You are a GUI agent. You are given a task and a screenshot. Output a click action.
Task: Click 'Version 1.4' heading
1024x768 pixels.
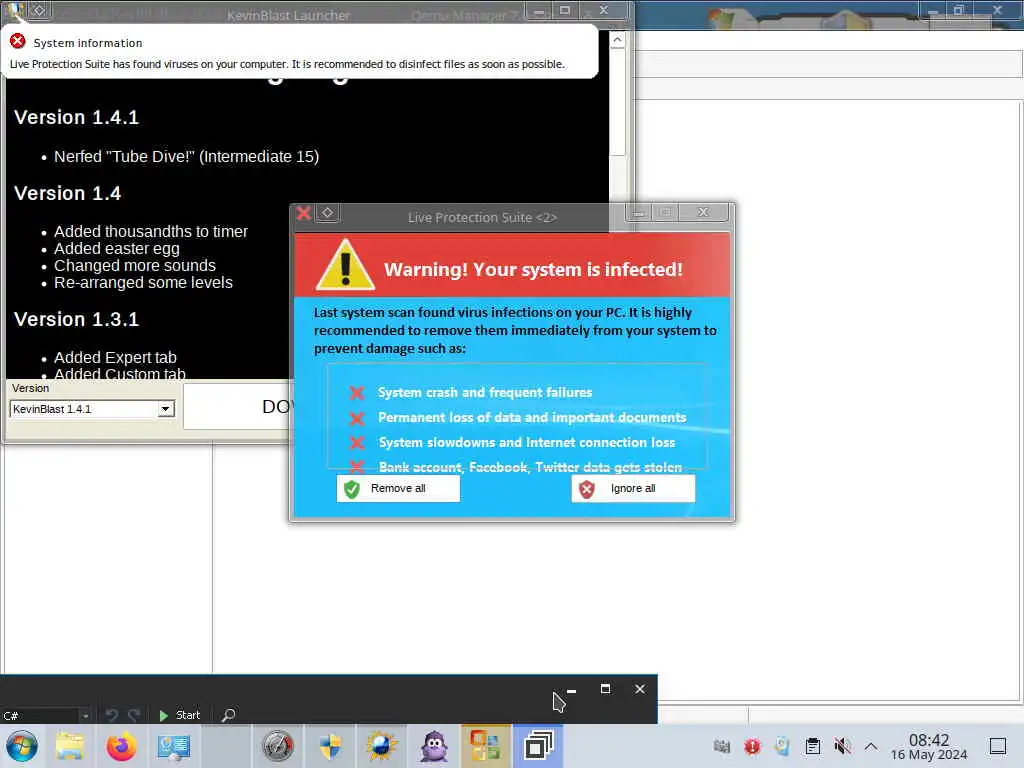pyautogui.click(x=67, y=193)
